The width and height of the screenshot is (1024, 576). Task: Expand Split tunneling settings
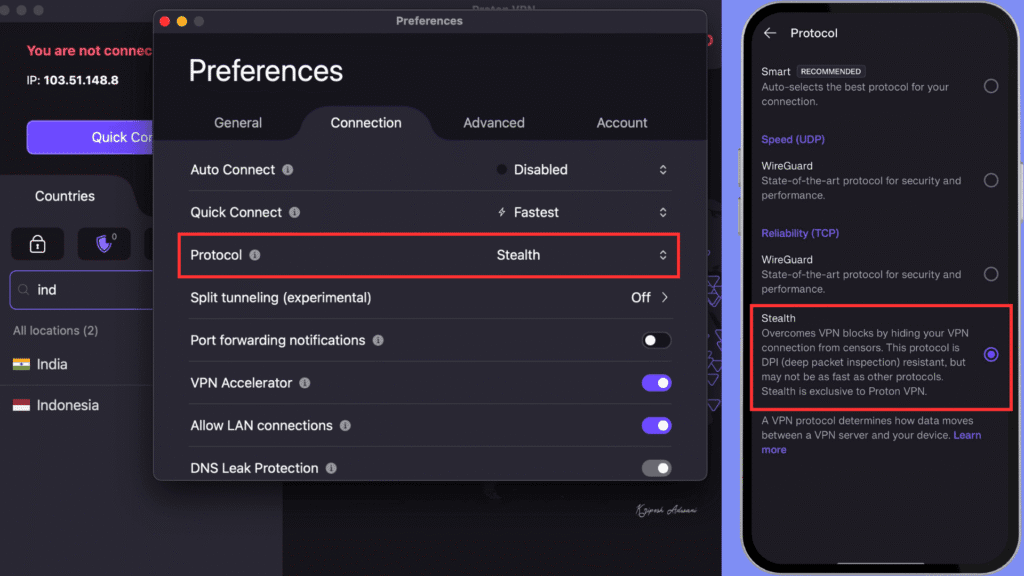(662, 297)
